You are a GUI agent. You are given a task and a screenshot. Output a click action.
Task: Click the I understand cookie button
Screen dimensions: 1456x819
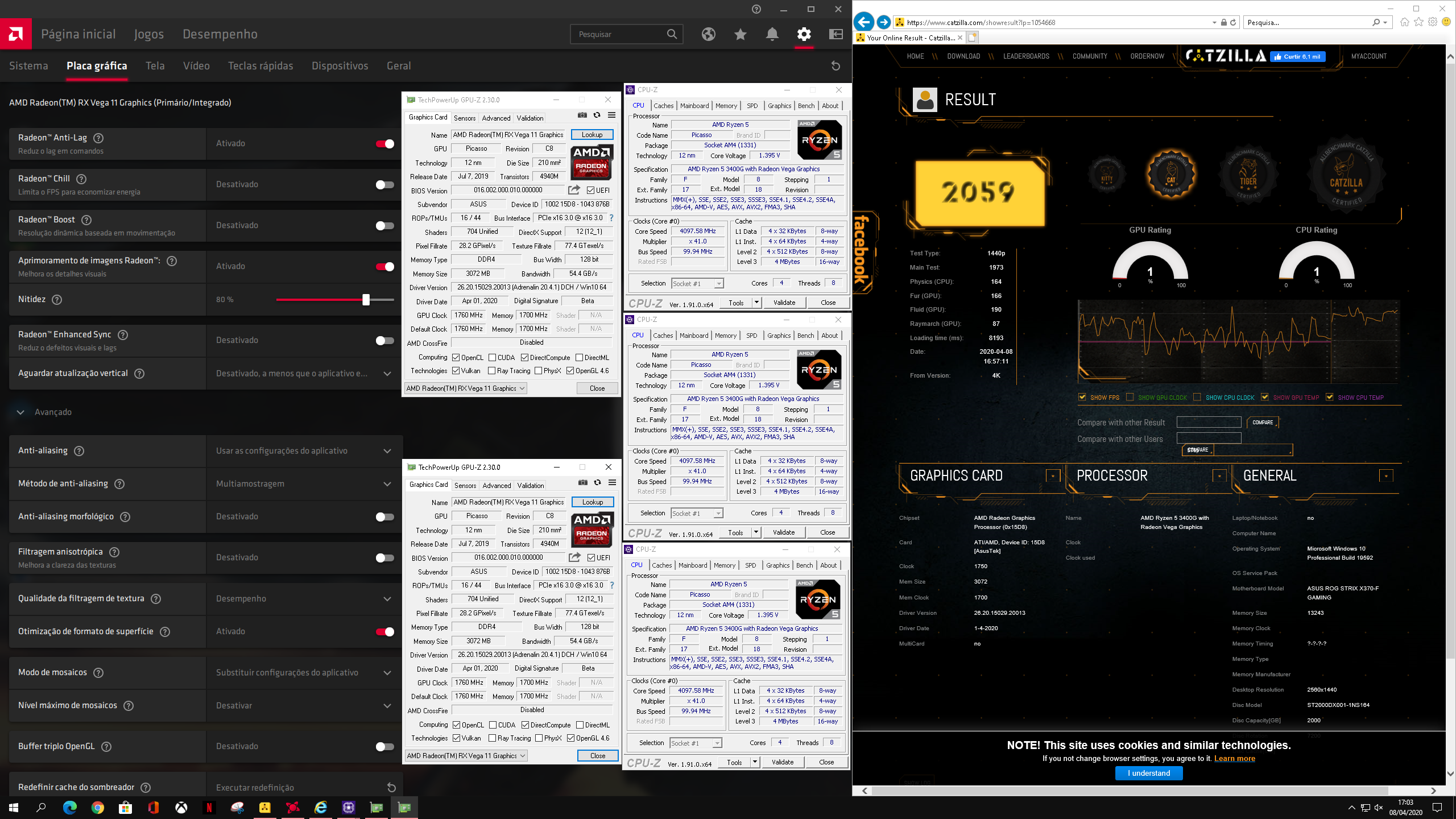point(1149,773)
